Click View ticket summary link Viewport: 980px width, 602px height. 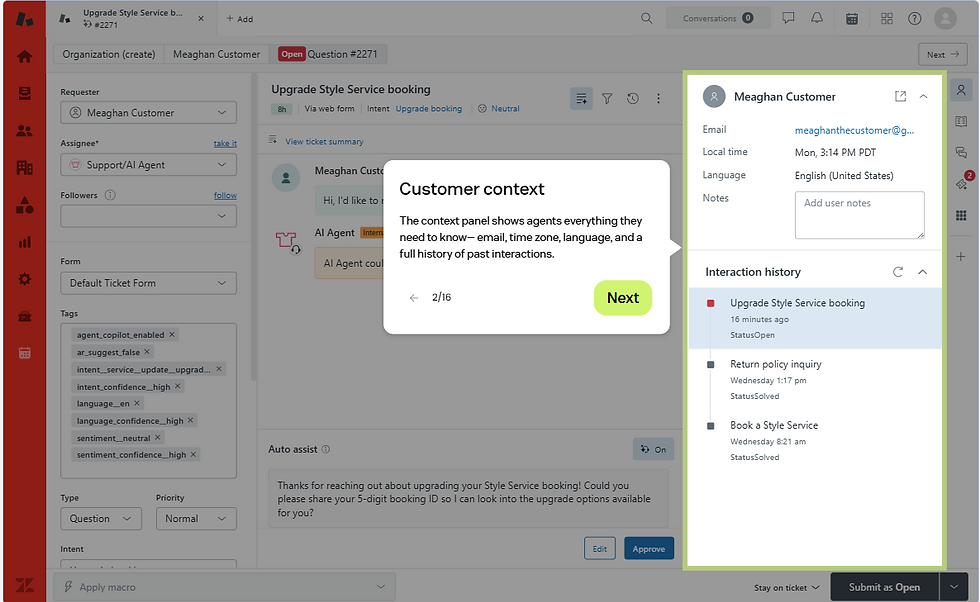[324, 141]
